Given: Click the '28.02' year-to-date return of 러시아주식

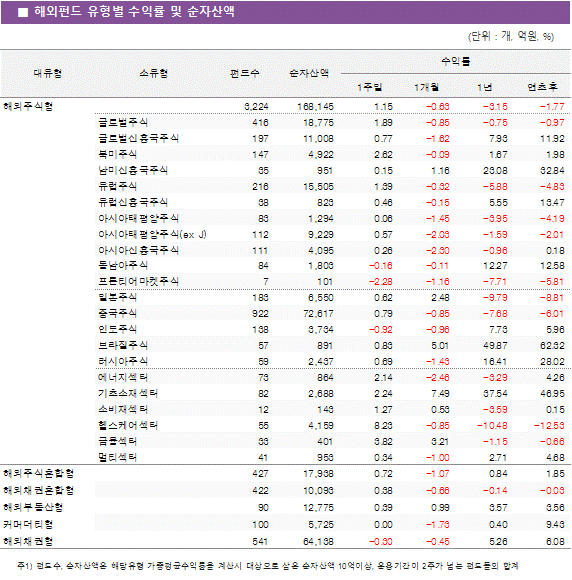Looking at the screenshot, I should tap(552, 362).
